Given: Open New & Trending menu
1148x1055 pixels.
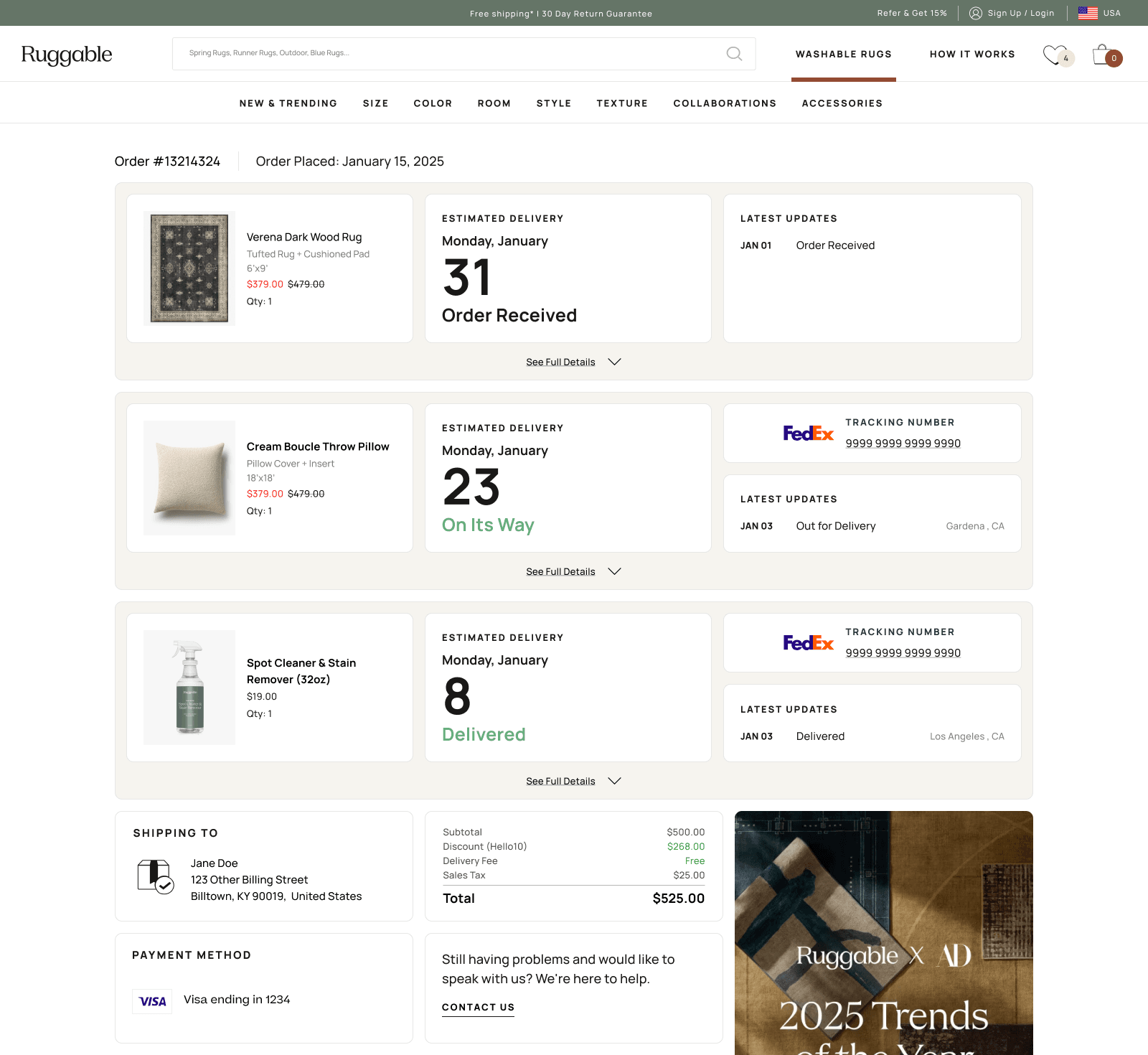Looking at the screenshot, I should coord(288,103).
